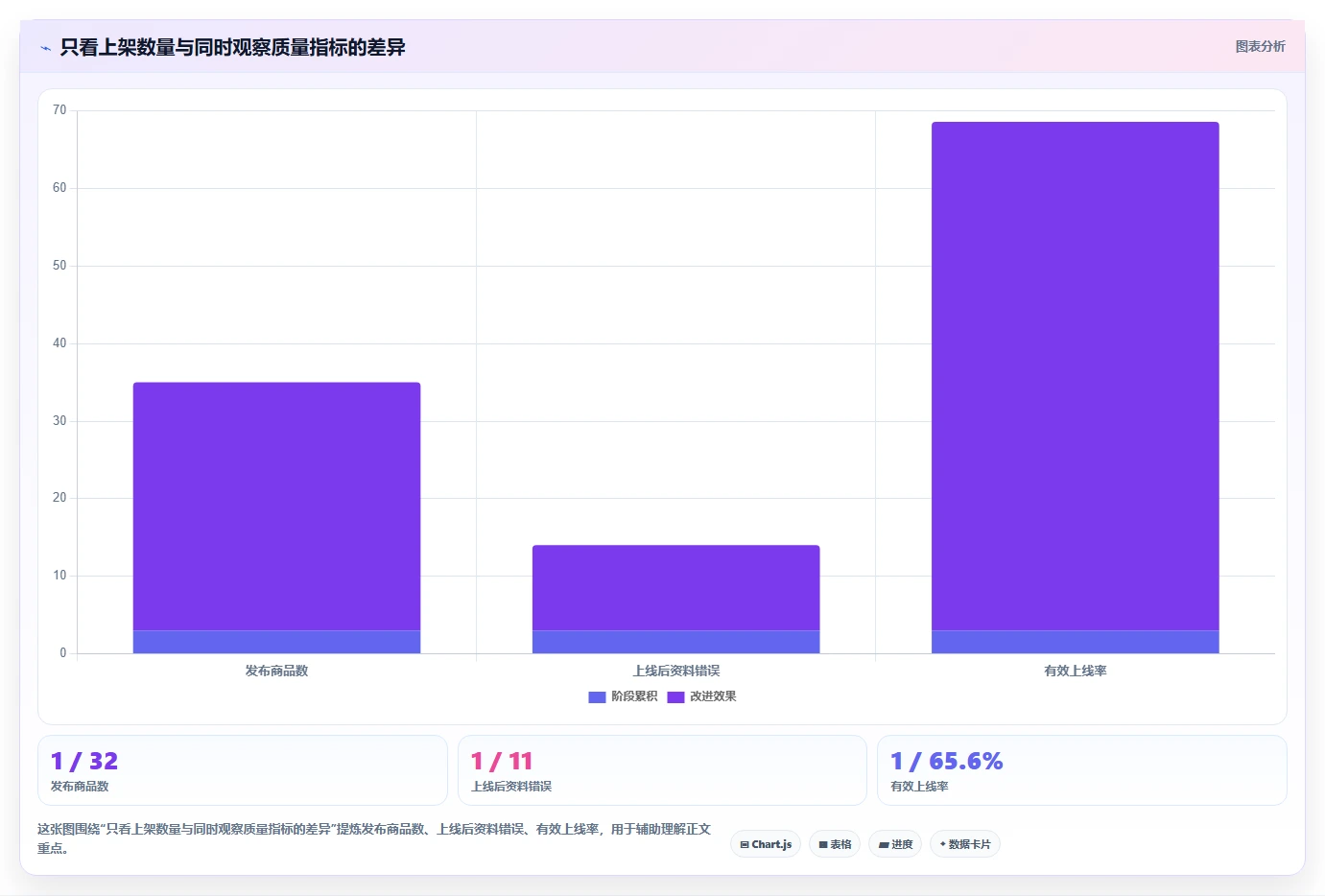Click the purple 发布商品数 bar

coord(276,507)
